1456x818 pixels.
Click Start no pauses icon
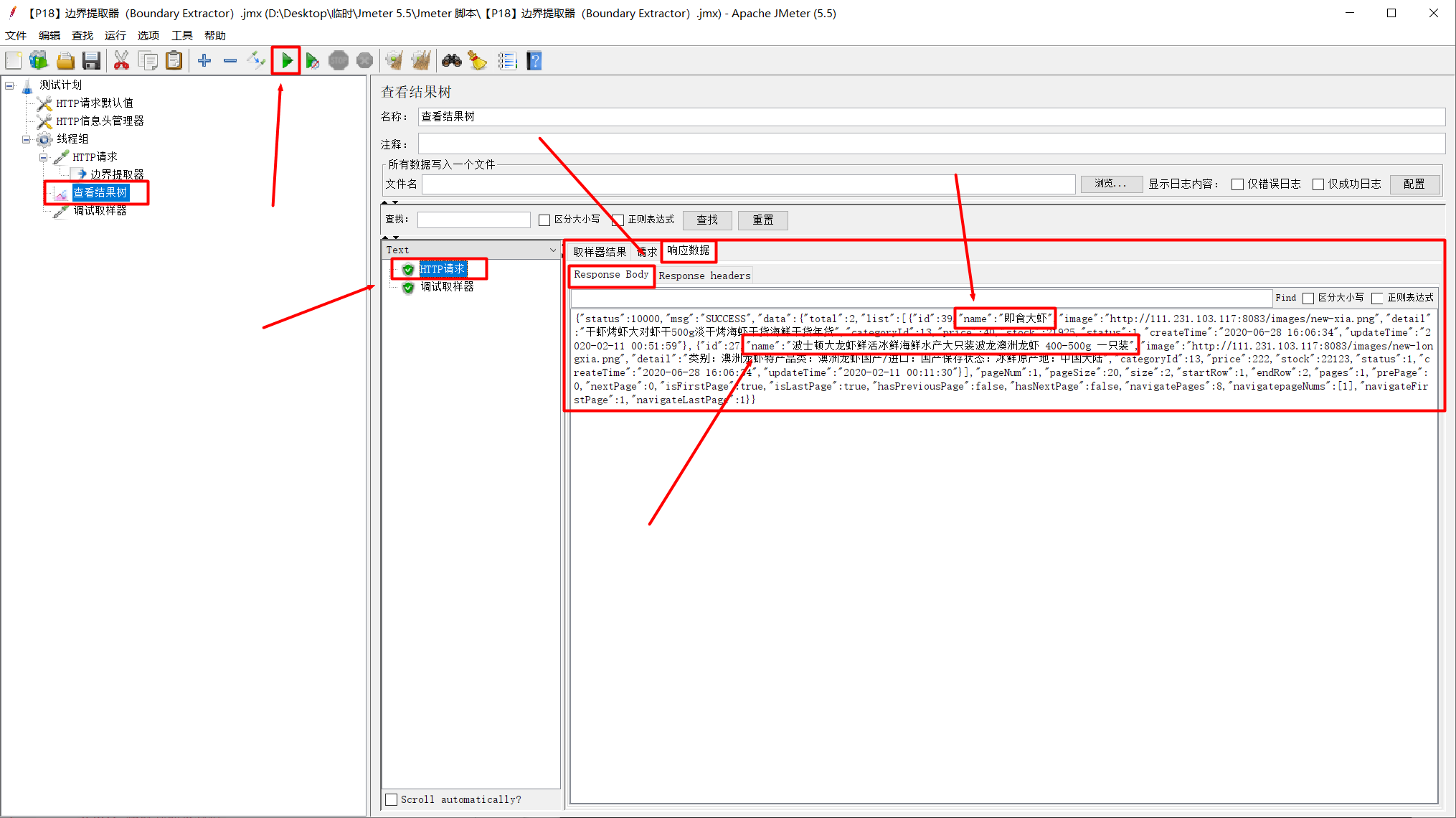(x=312, y=61)
